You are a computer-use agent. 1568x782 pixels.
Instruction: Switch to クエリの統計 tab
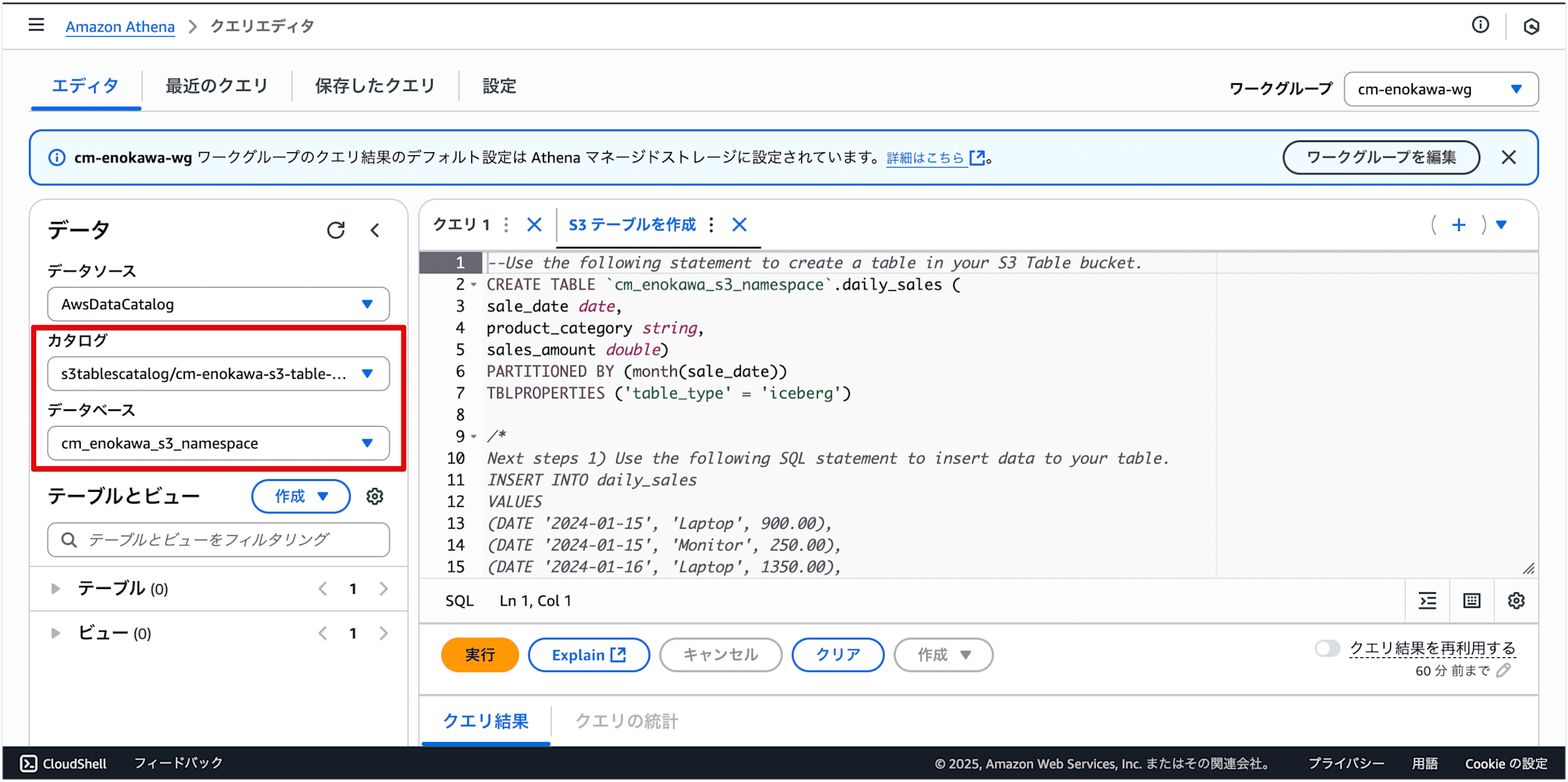click(627, 722)
